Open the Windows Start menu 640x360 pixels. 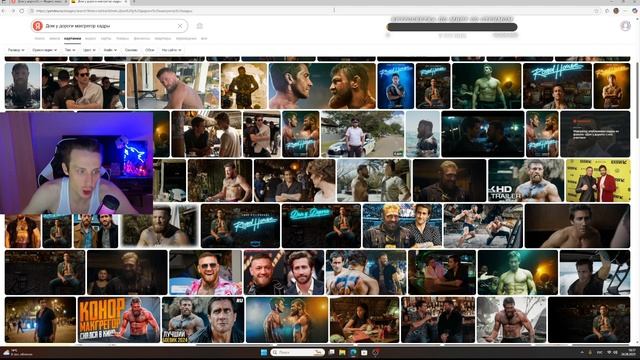[264, 352]
